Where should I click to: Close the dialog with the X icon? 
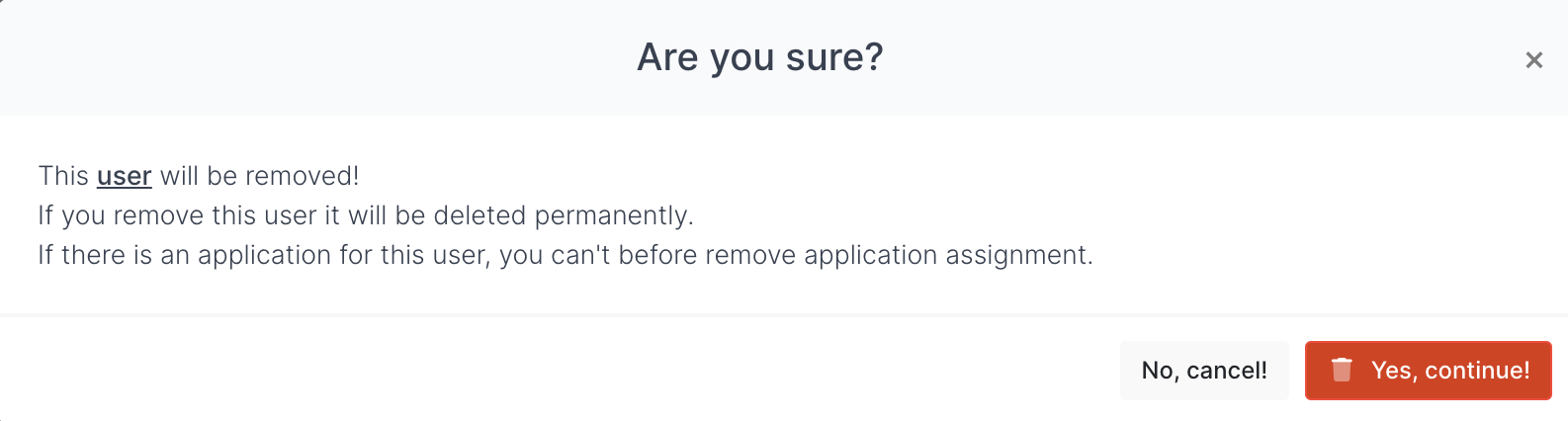point(1533,60)
